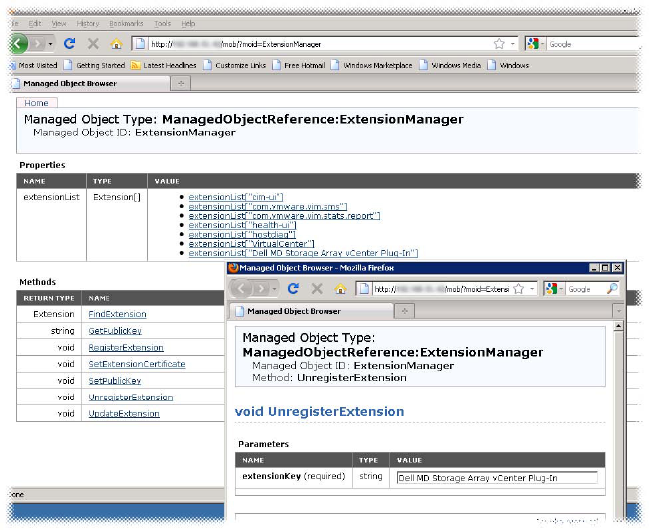Click Forward arrow in popup Firefox window
This screenshot has width=649, height=530.
(261, 288)
